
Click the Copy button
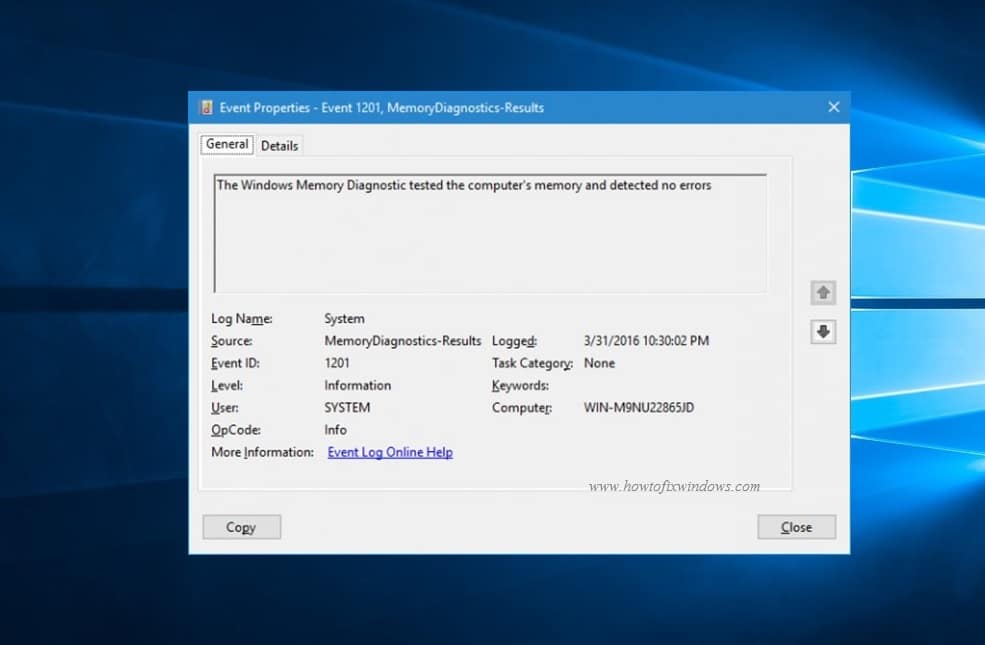[241, 527]
